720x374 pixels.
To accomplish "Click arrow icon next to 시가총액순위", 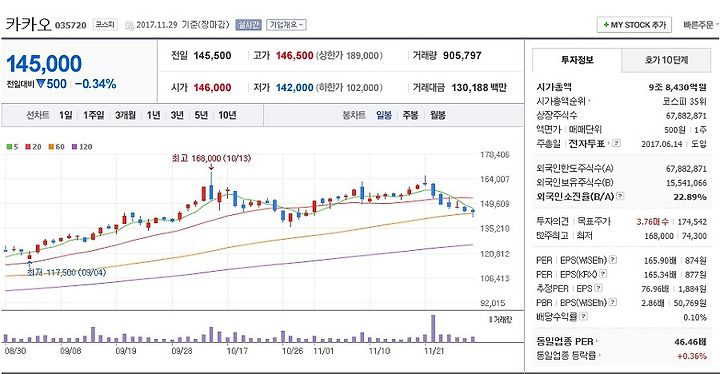I will (x=589, y=101).
